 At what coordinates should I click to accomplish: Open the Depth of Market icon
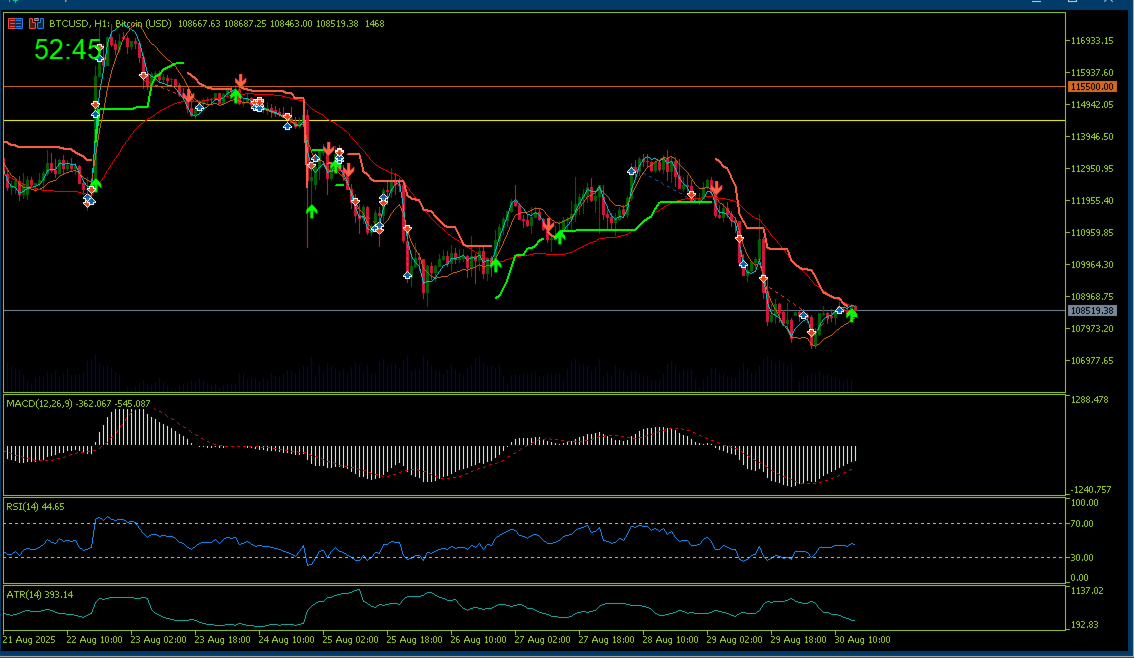[x=36, y=24]
